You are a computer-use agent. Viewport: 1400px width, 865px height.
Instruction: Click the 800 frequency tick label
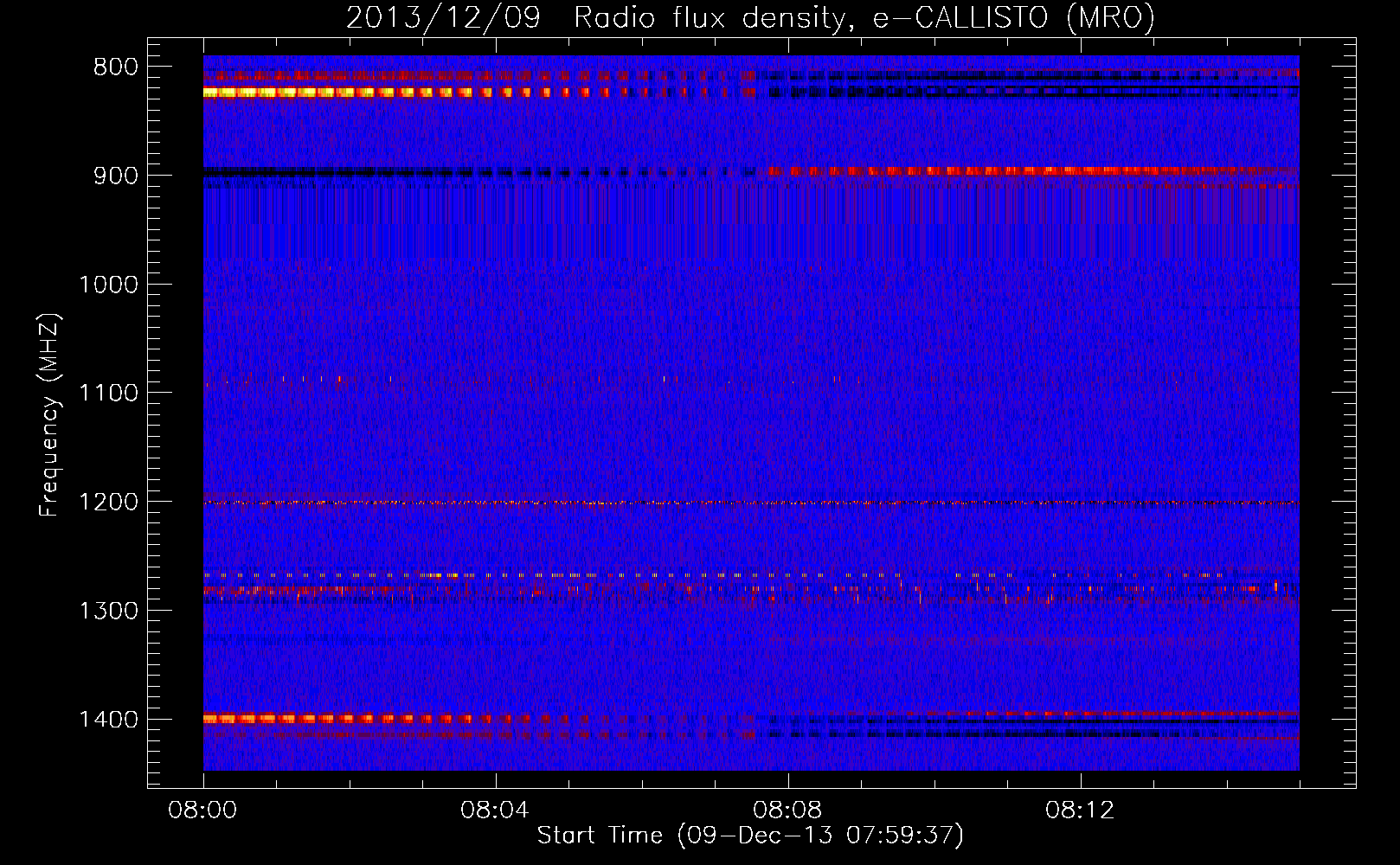tap(116, 67)
